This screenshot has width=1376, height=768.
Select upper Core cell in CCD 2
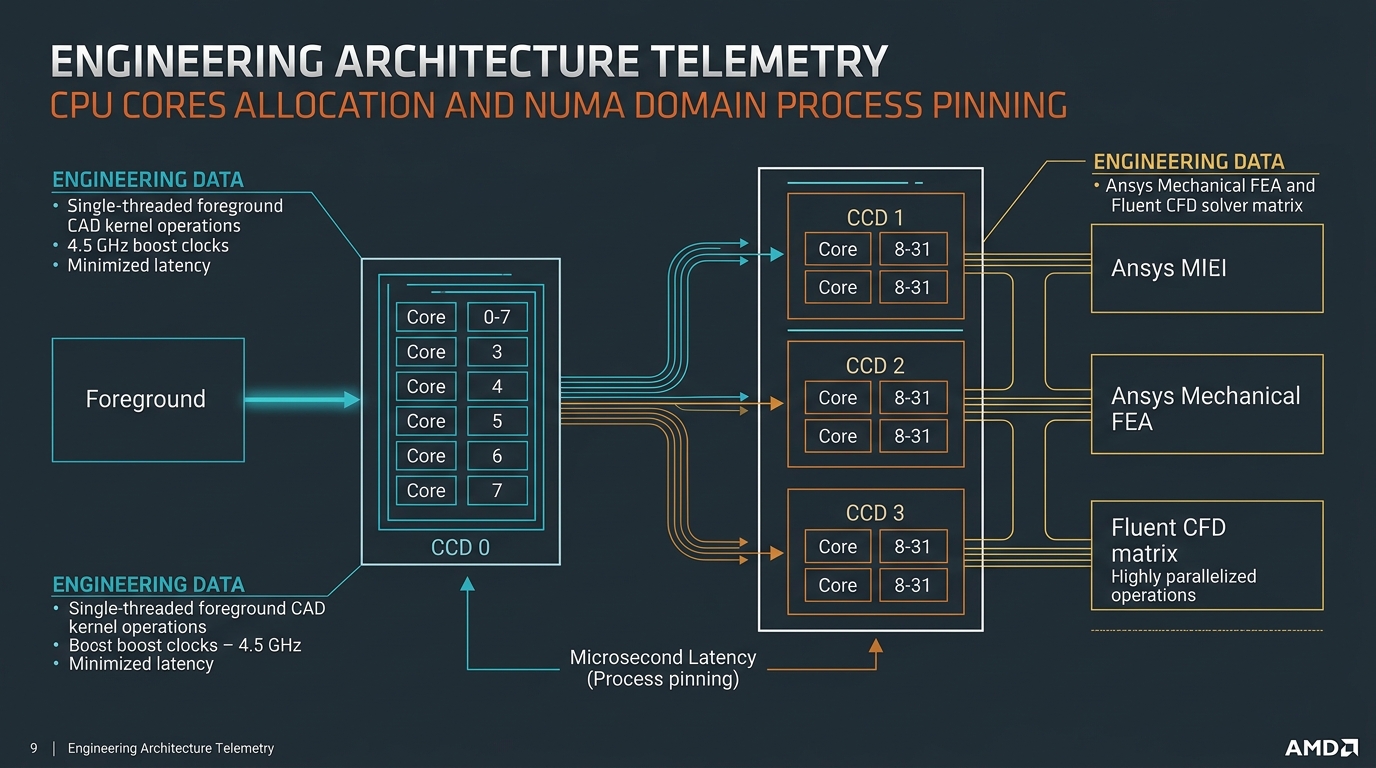838,397
